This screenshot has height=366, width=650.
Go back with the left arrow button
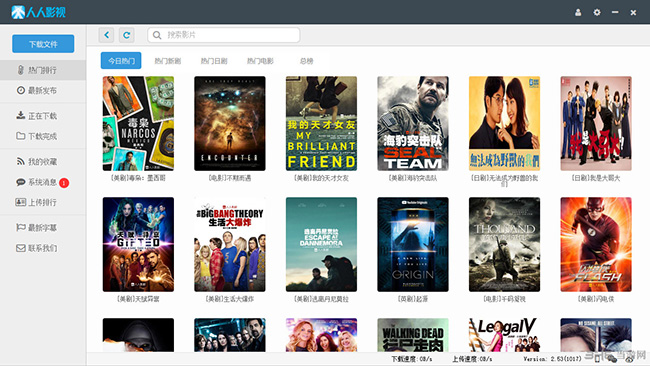click(107, 35)
